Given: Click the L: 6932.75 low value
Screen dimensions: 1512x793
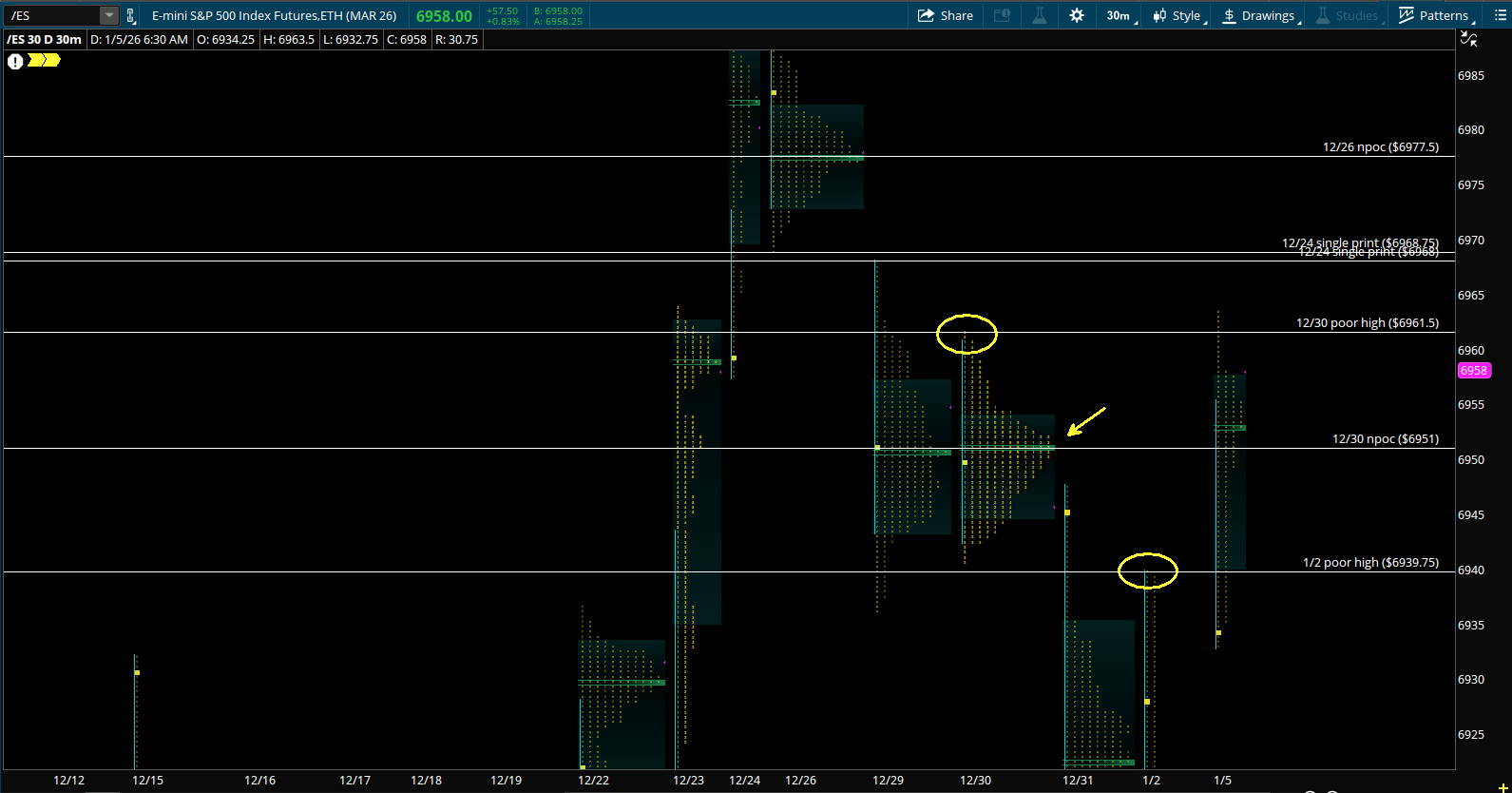Looking at the screenshot, I should point(351,39).
